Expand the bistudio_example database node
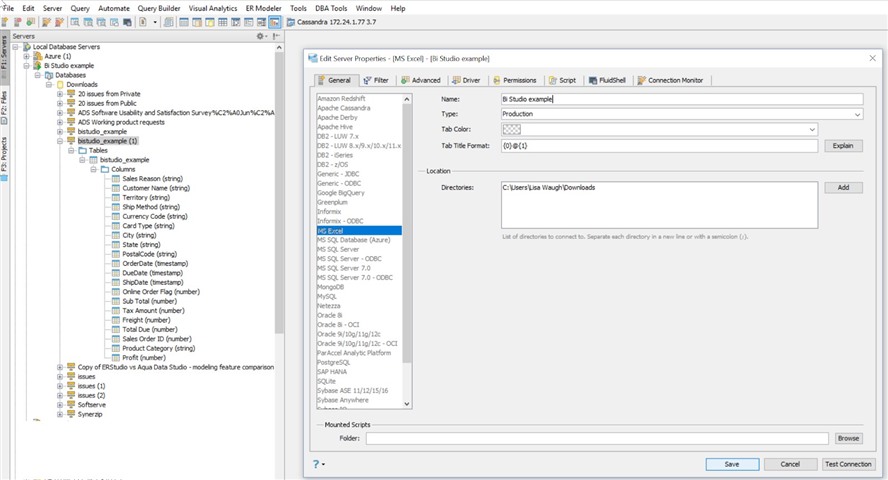888x480 pixels. point(59,131)
